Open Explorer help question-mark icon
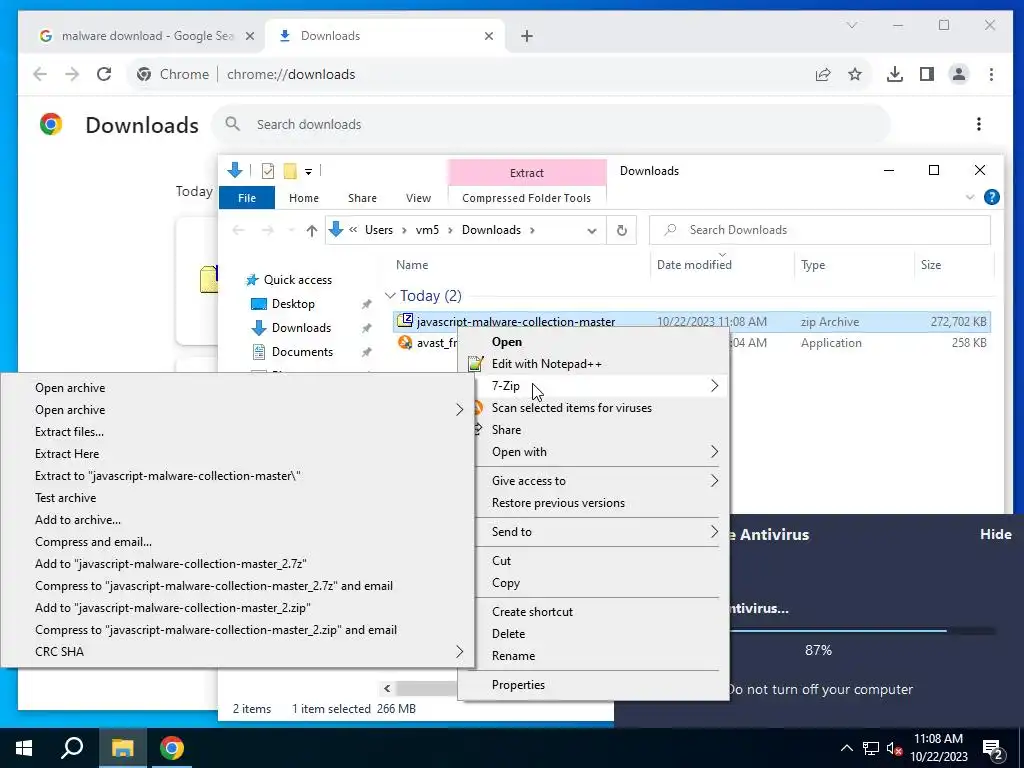Image resolution: width=1024 pixels, height=768 pixels. 991,197
